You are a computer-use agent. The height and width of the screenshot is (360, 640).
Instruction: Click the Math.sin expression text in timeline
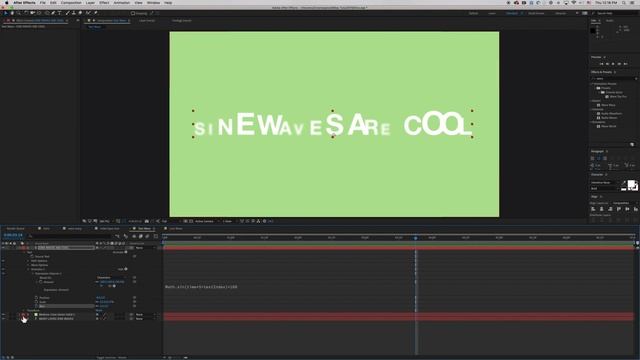[x=201, y=287]
